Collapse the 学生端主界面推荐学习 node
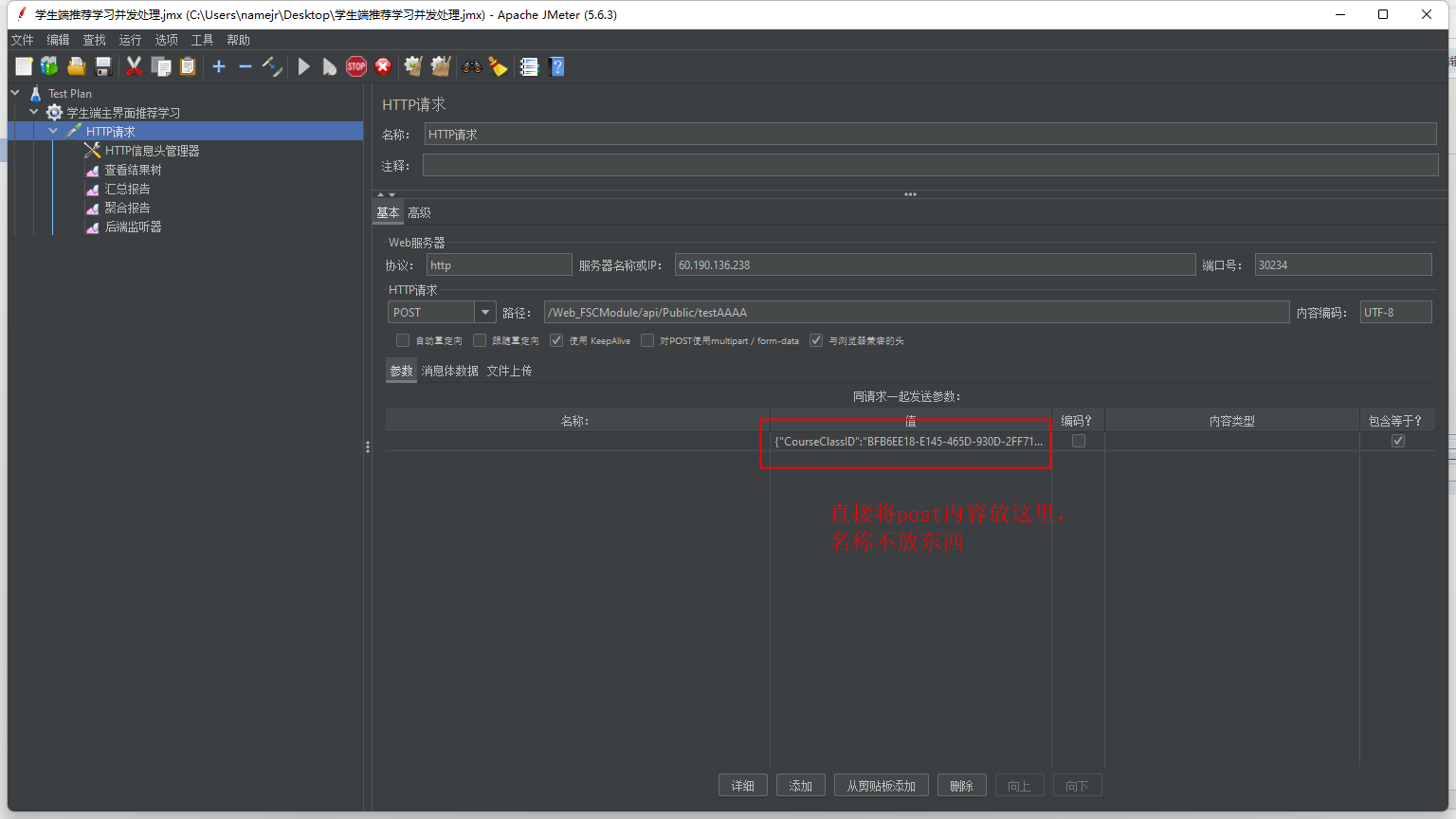 [34, 112]
